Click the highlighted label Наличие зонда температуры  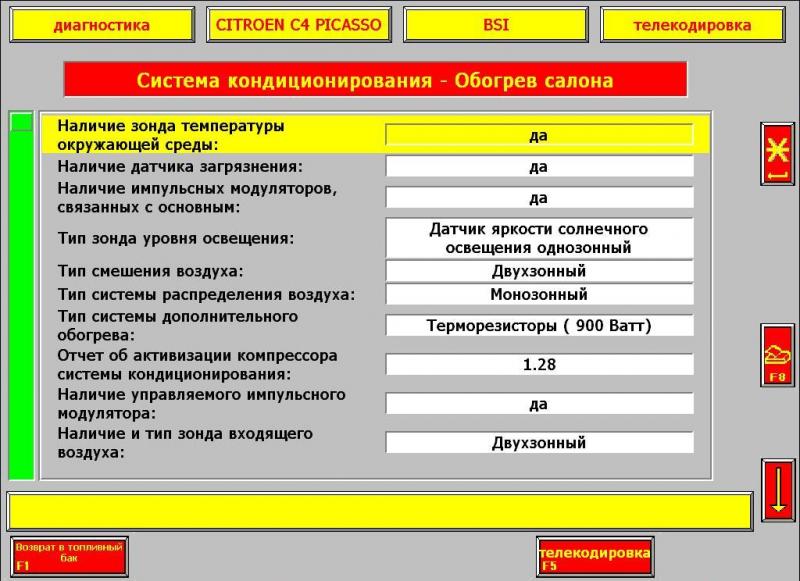(x=171, y=135)
